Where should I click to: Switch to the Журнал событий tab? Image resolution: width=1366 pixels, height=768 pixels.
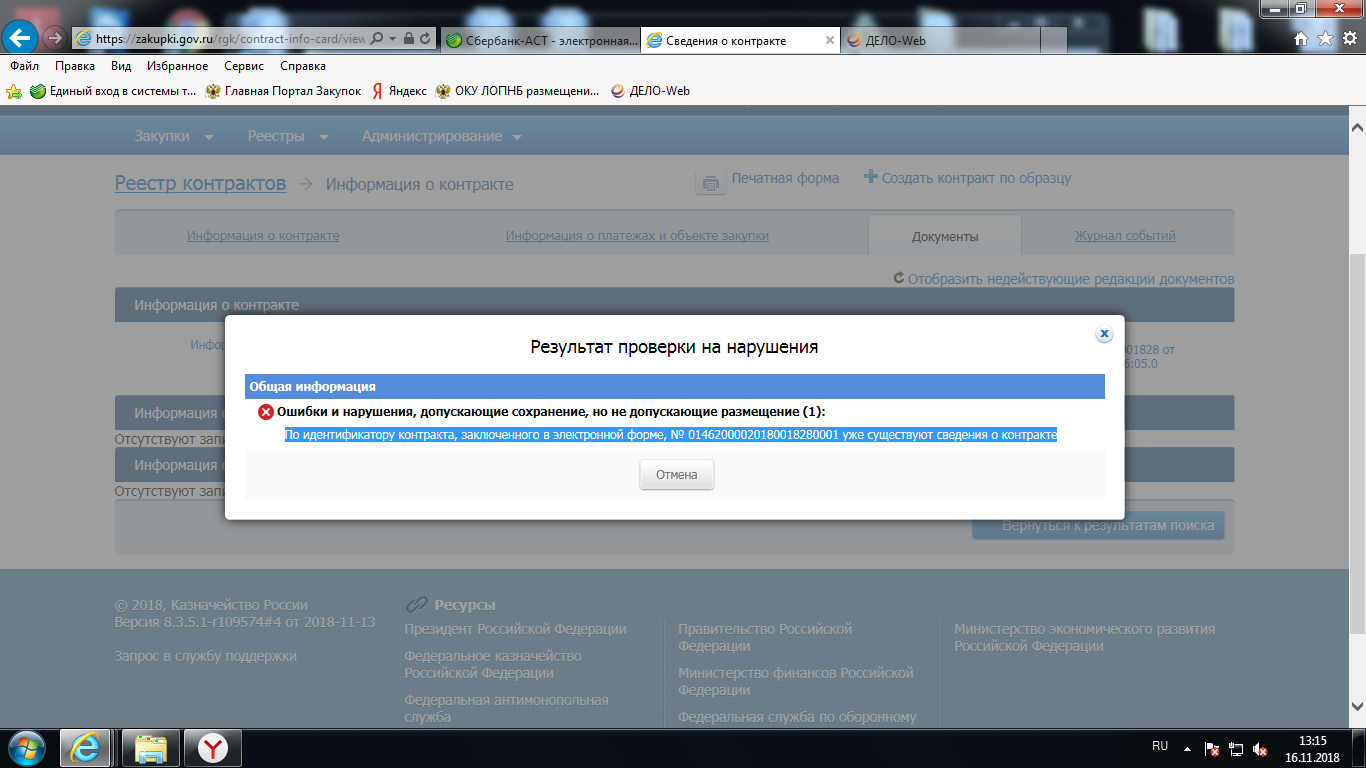coord(1124,236)
